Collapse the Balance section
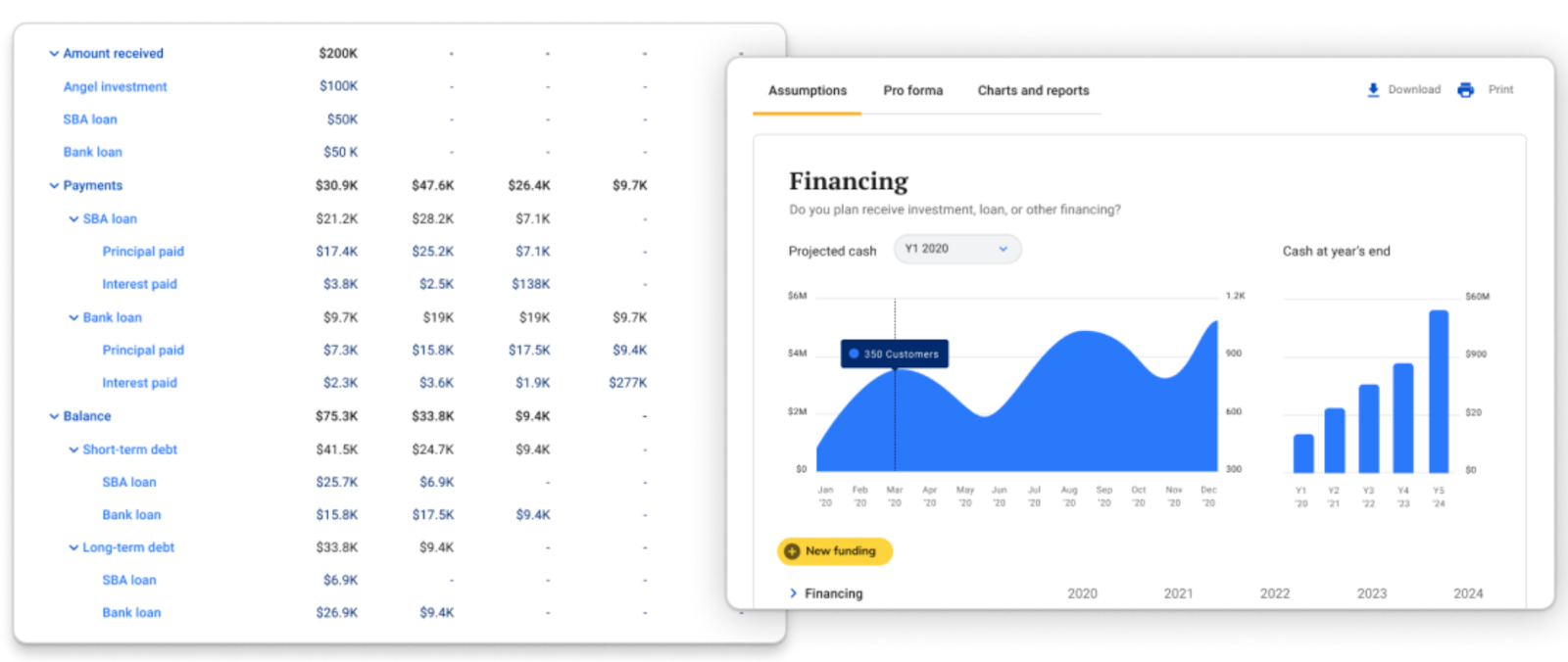 pos(54,416)
